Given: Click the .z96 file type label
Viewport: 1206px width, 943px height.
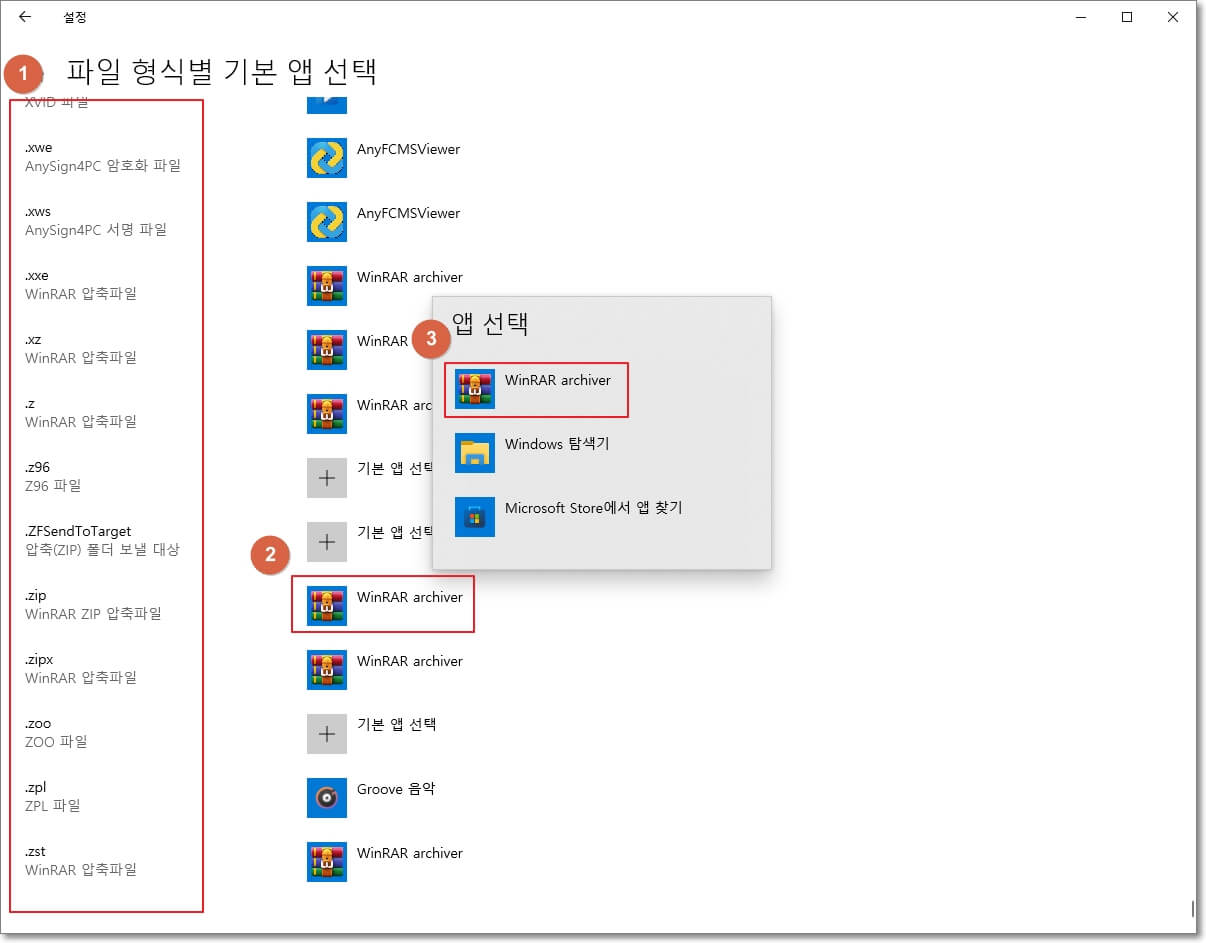Looking at the screenshot, I should click(38, 468).
